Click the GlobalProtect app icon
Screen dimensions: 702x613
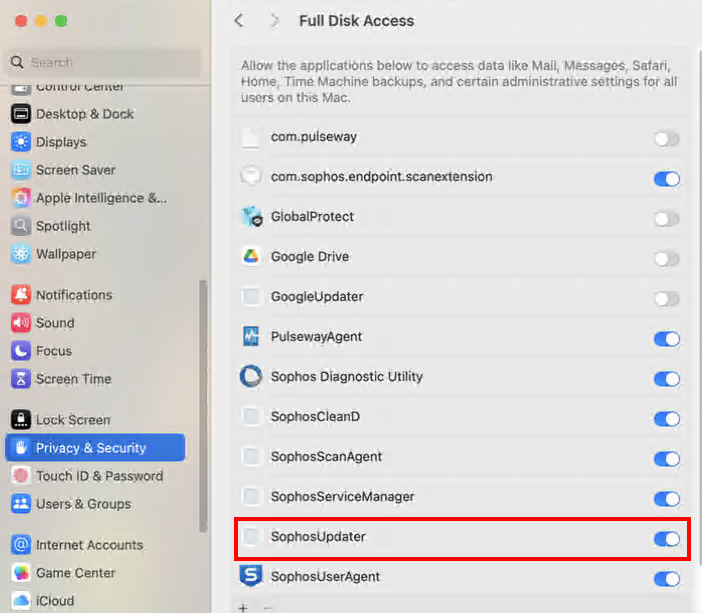click(251, 217)
